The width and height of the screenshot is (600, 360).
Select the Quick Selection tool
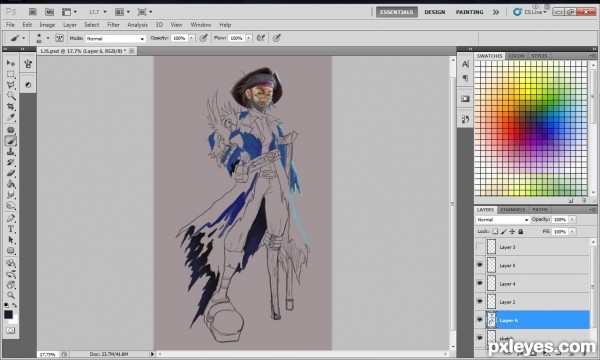(11, 96)
